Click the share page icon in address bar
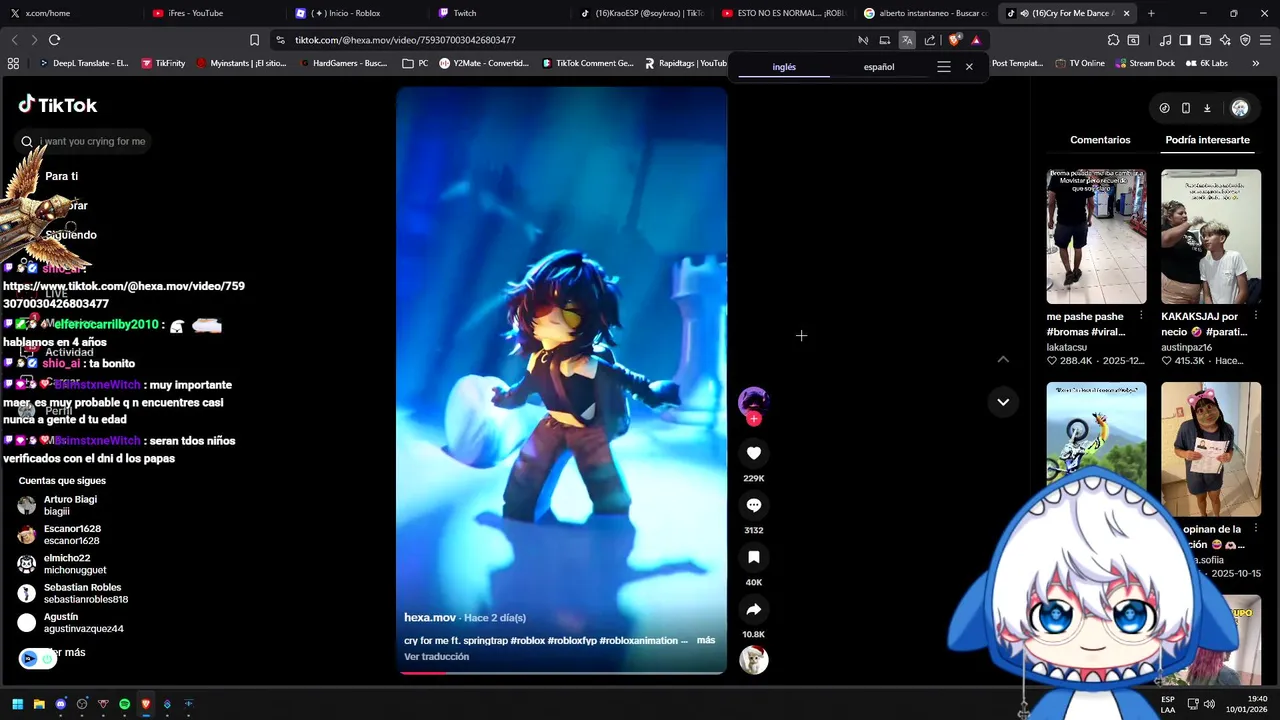The width and height of the screenshot is (1280, 720). pos(930,40)
